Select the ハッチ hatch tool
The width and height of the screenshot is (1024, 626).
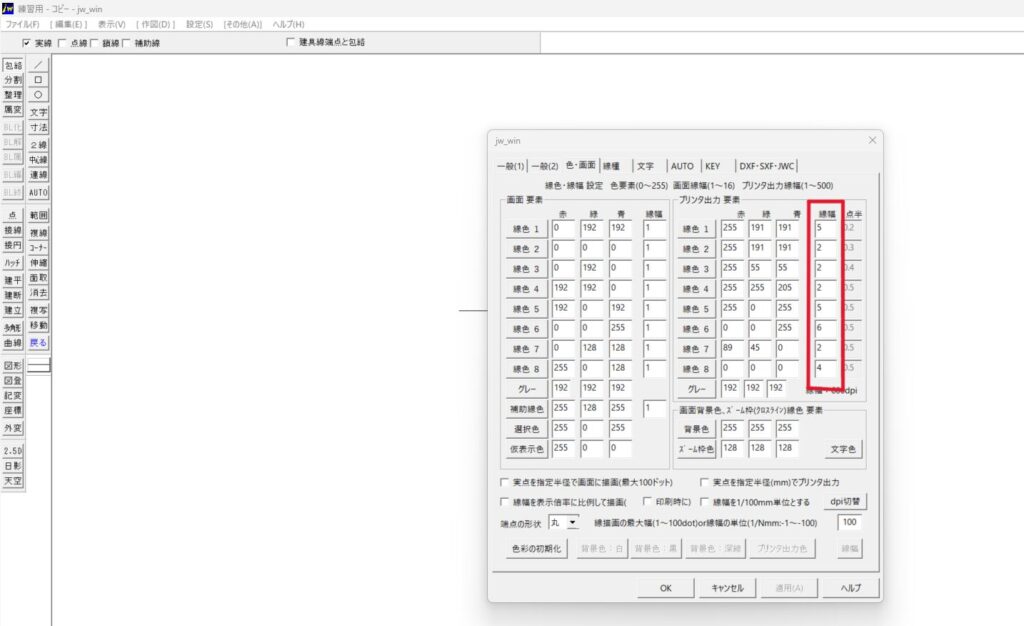pyautogui.click(x=13, y=262)
